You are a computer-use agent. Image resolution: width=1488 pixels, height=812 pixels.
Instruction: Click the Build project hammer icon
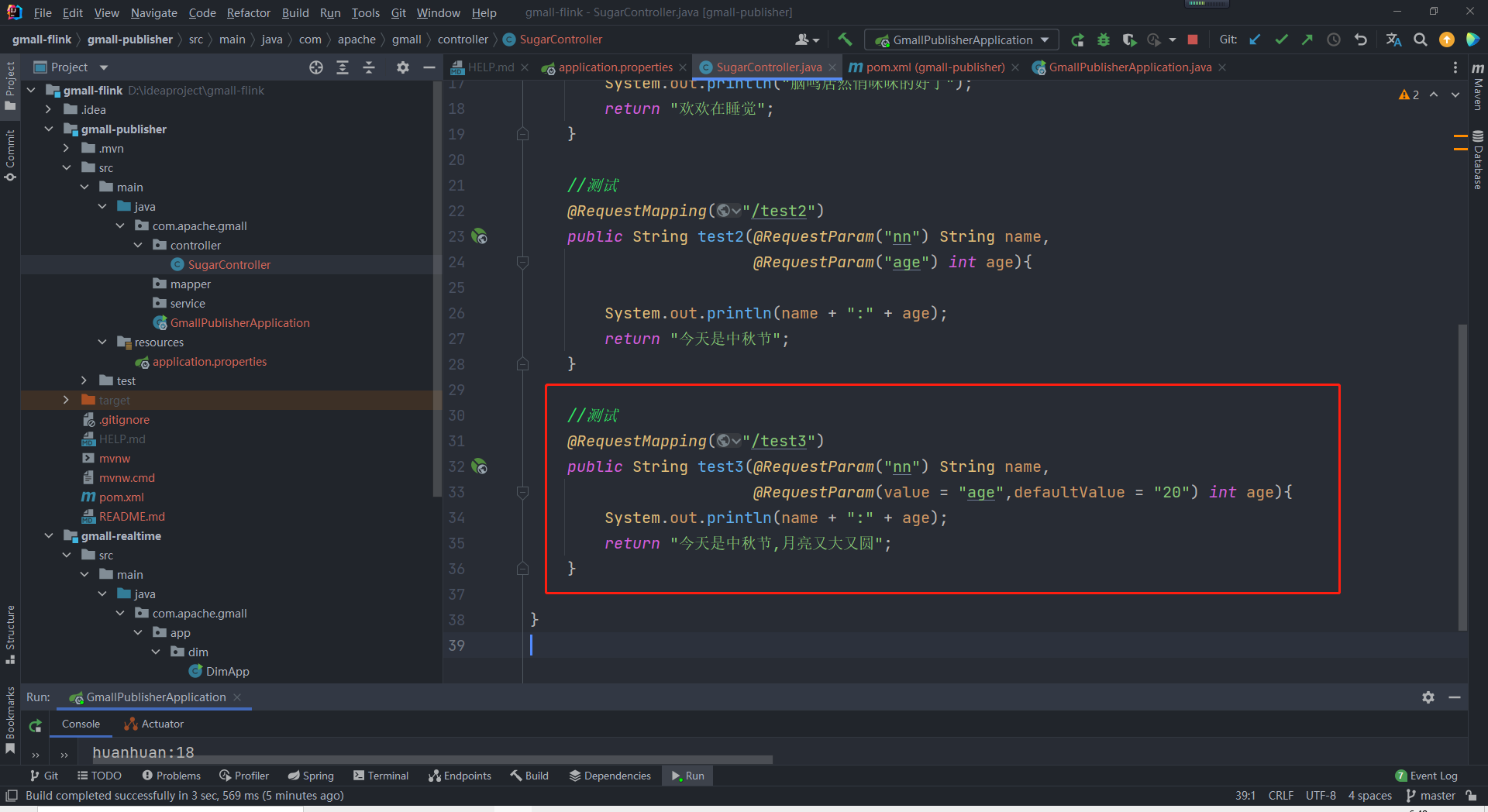(845, 40)
